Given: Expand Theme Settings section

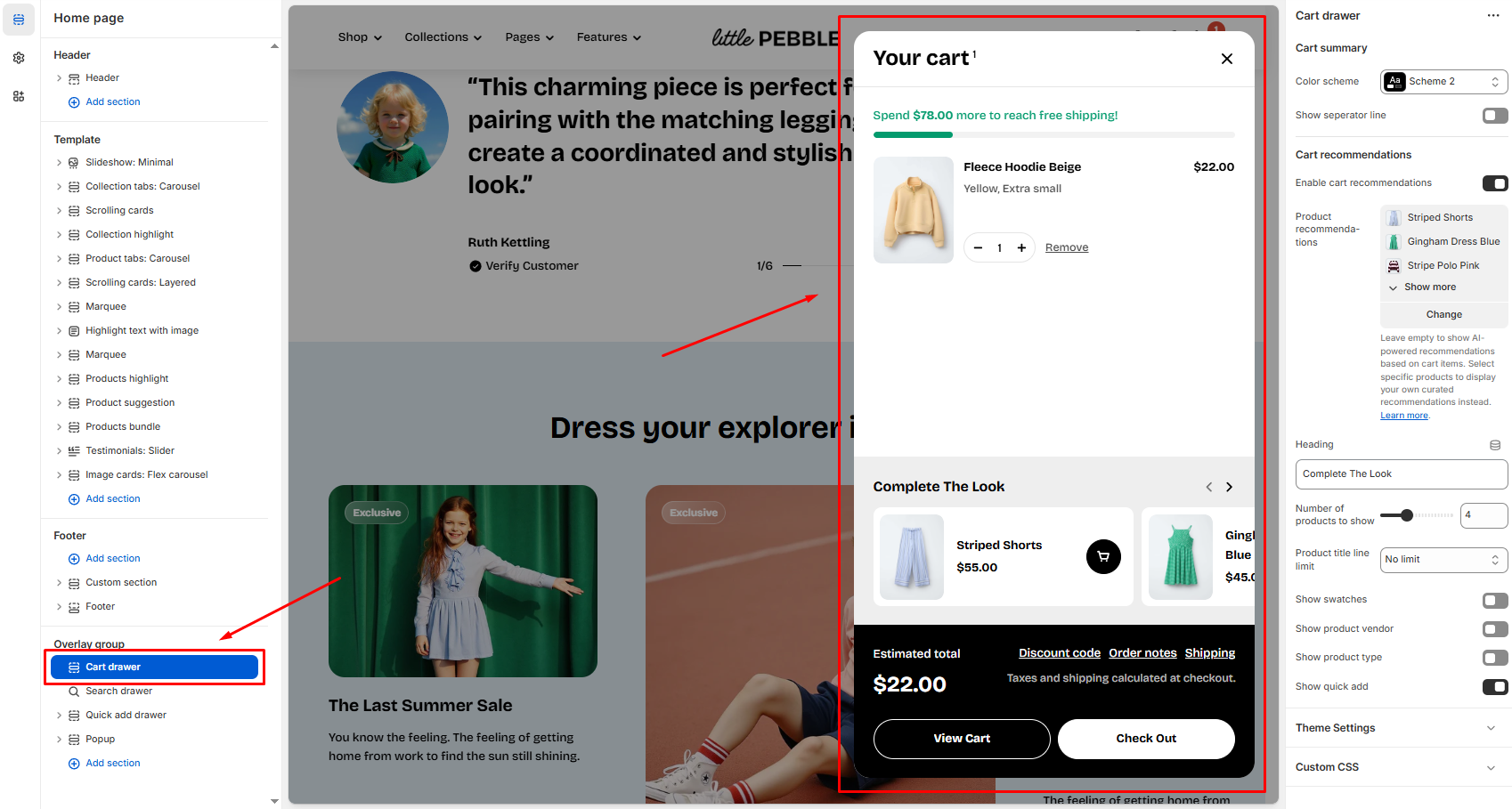Looking at the screenshot, I should click(1396, 728).
